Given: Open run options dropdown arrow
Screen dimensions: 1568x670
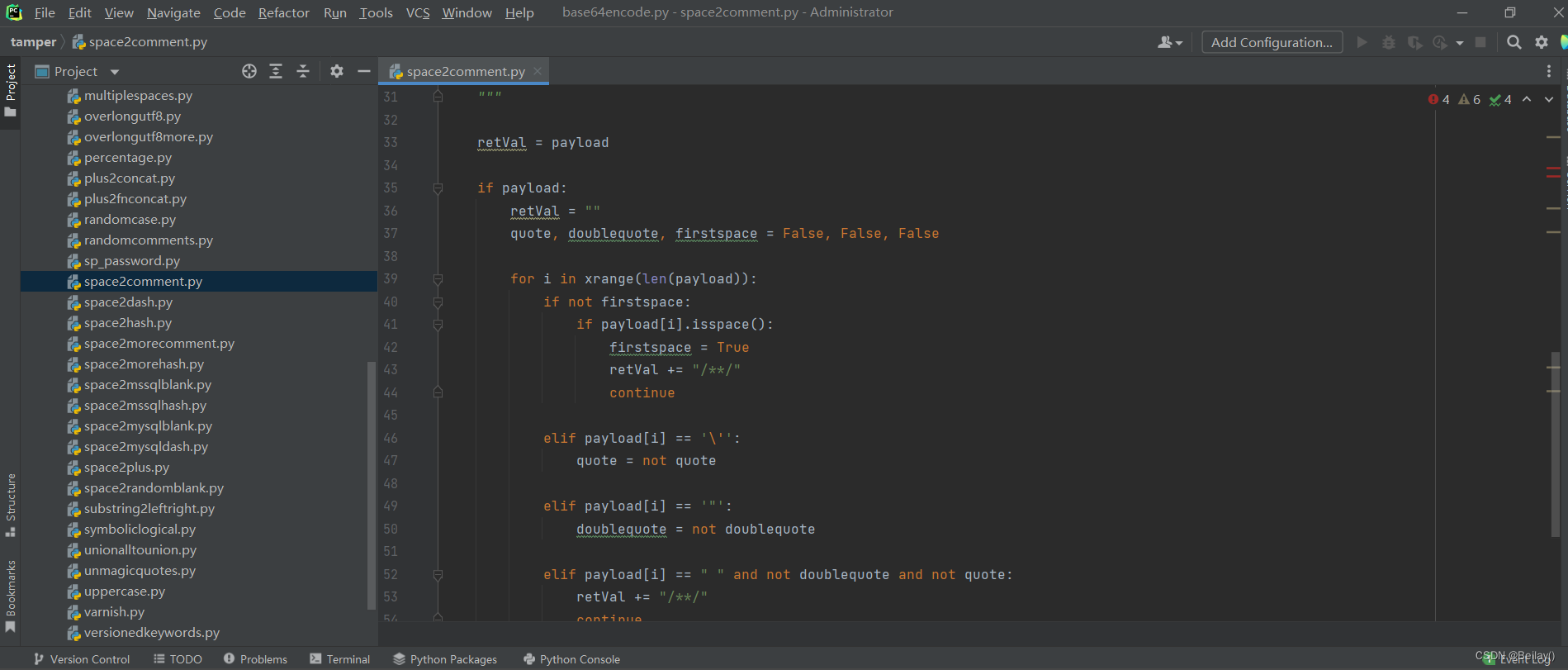Looking at the screenshot, I should [x=1460, y=43].
